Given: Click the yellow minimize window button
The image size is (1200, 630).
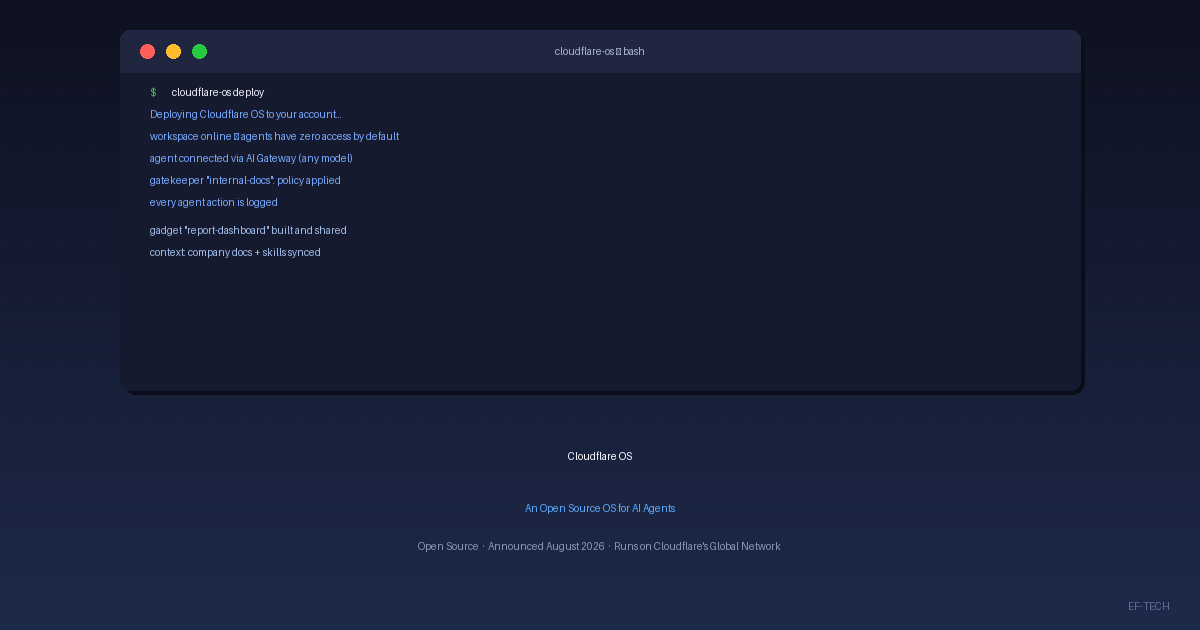Looking at the screenshot, I should click(x=173, y=51).
